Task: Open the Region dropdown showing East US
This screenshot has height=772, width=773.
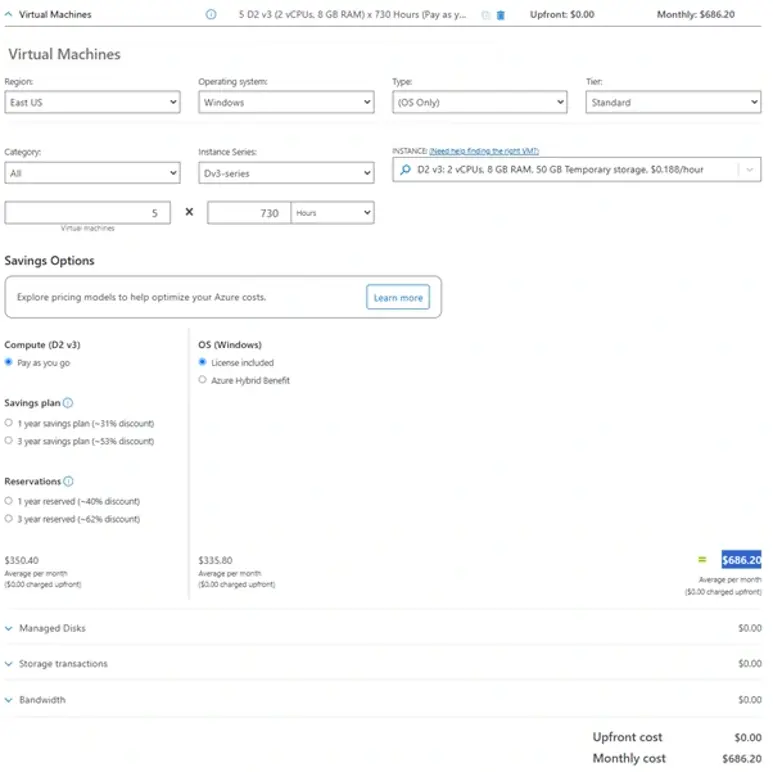Action: click(x=92, y=102)
